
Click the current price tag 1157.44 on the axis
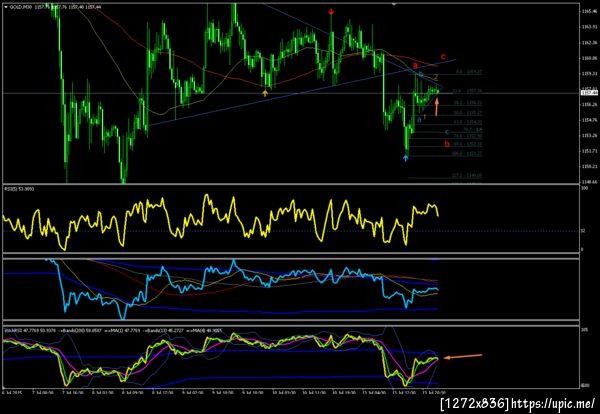(589, 93)
